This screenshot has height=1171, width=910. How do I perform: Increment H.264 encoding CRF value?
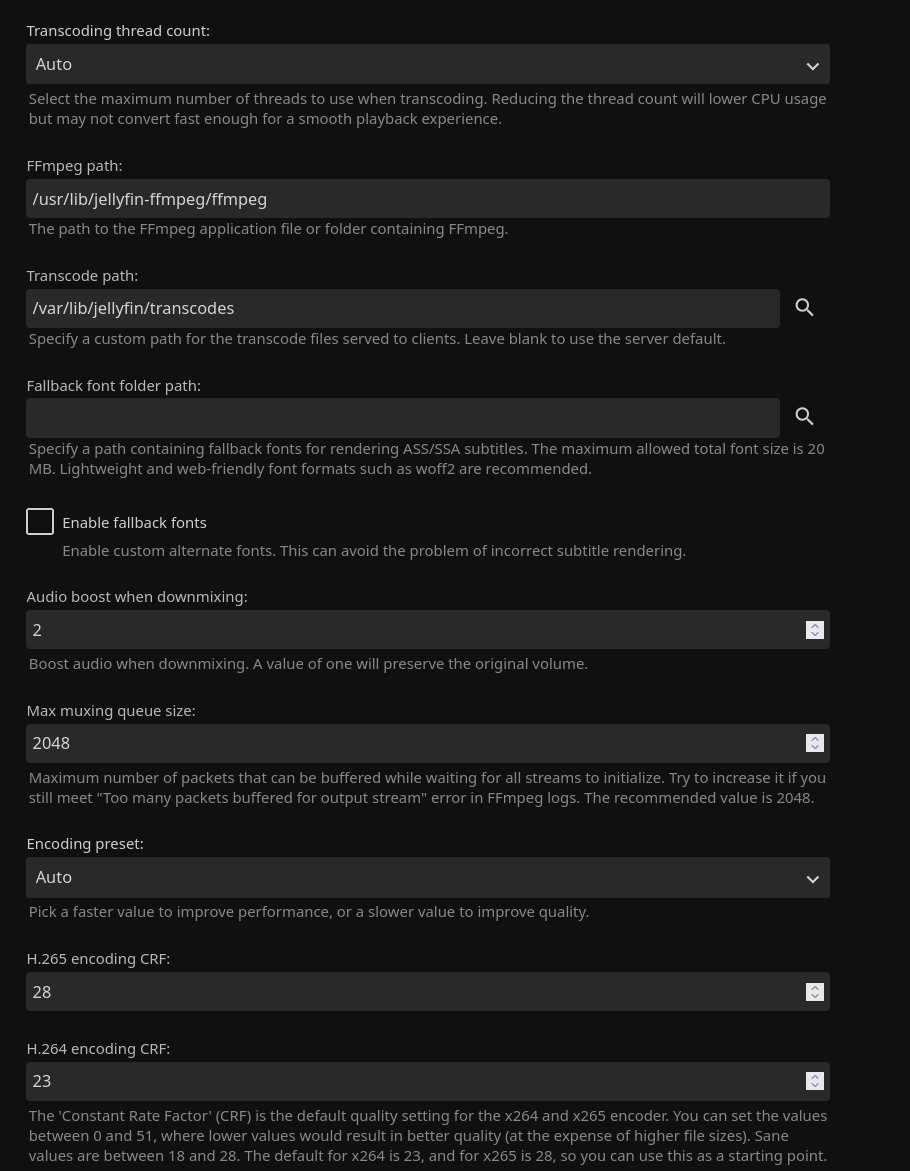click(815, 1077)
